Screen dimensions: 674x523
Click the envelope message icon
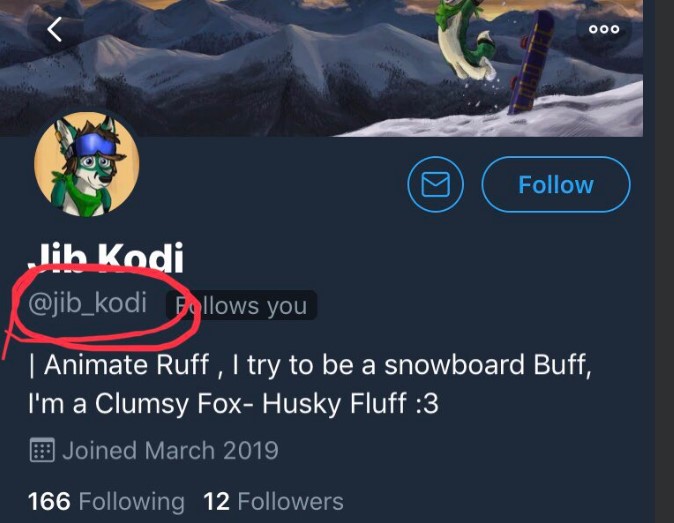point(436,185)
